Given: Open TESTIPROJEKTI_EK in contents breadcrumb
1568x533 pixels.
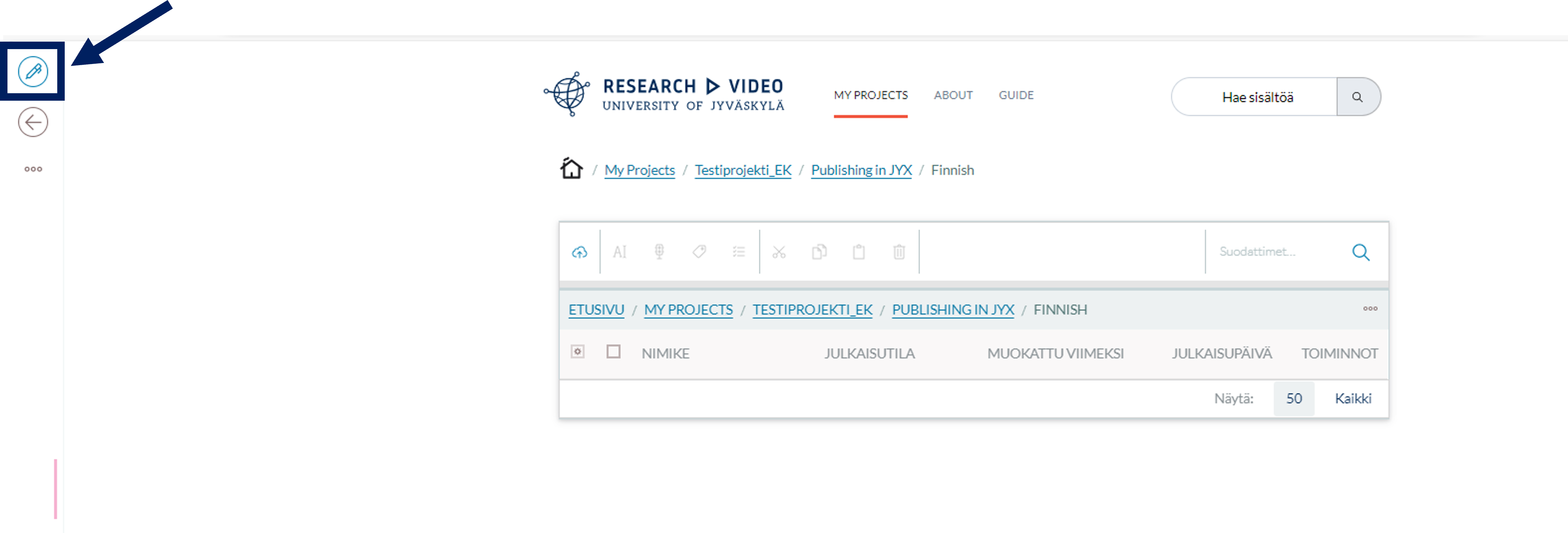Looking at the screenshot, I should coord(813,310).
